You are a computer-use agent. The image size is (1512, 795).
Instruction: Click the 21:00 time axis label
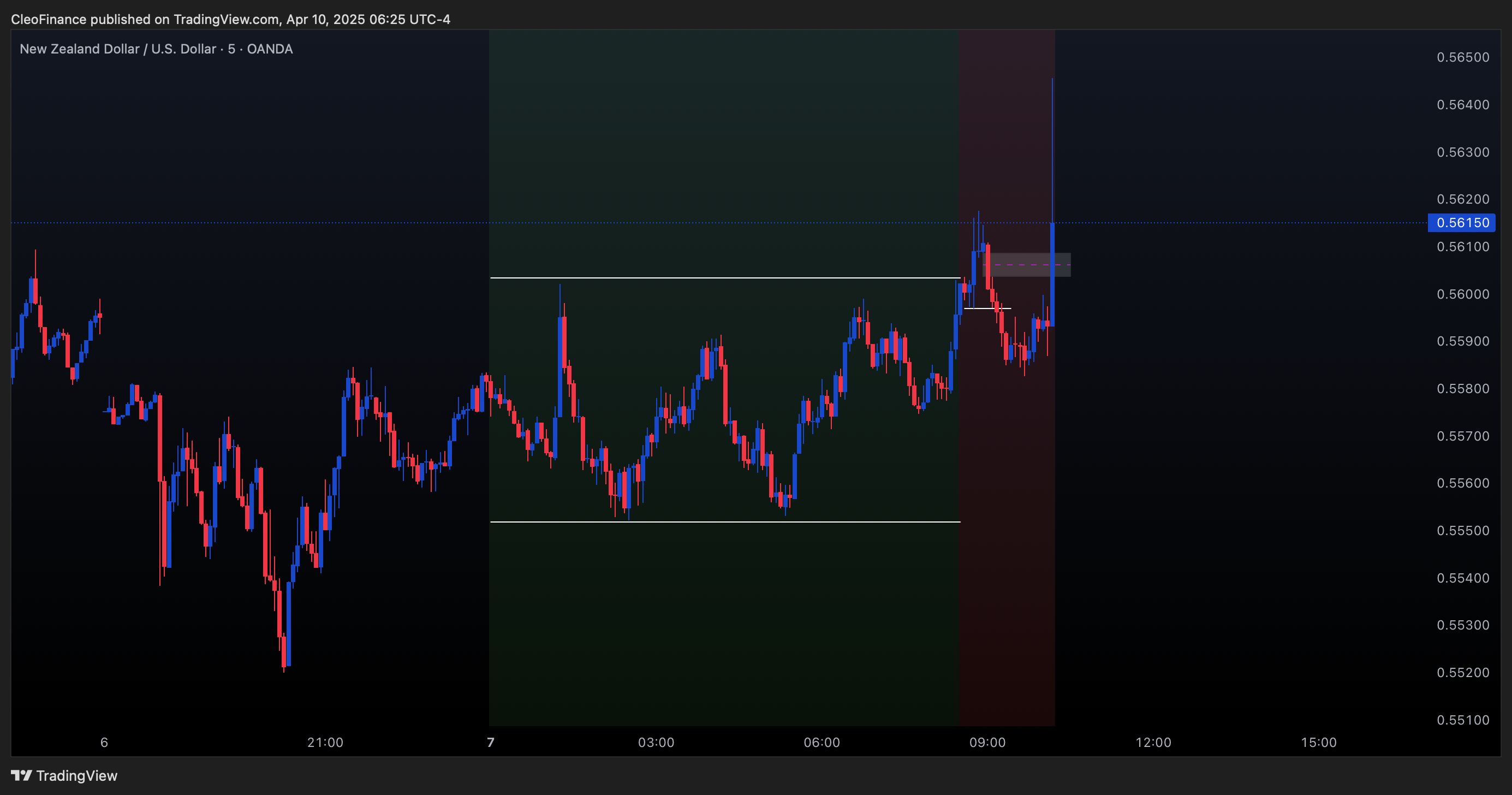click(325, 743)
